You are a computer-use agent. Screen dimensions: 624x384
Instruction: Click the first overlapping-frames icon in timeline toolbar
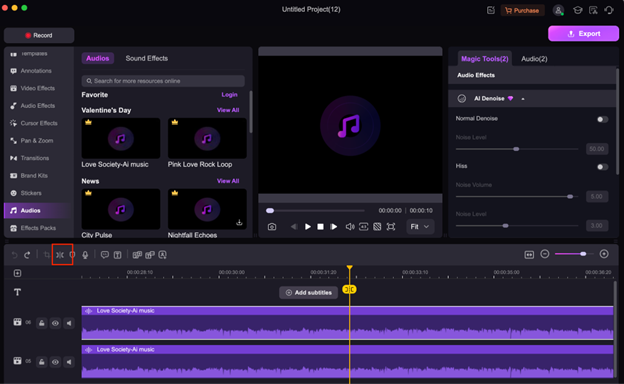[x=137, y=255]
